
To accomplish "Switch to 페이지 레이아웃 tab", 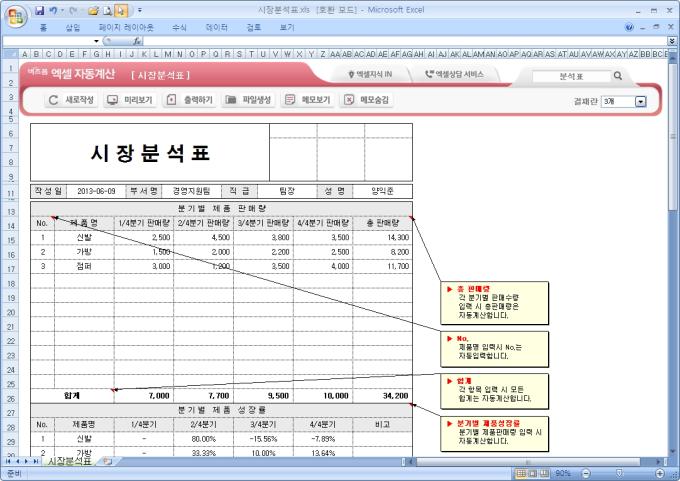I will point(126,27).
